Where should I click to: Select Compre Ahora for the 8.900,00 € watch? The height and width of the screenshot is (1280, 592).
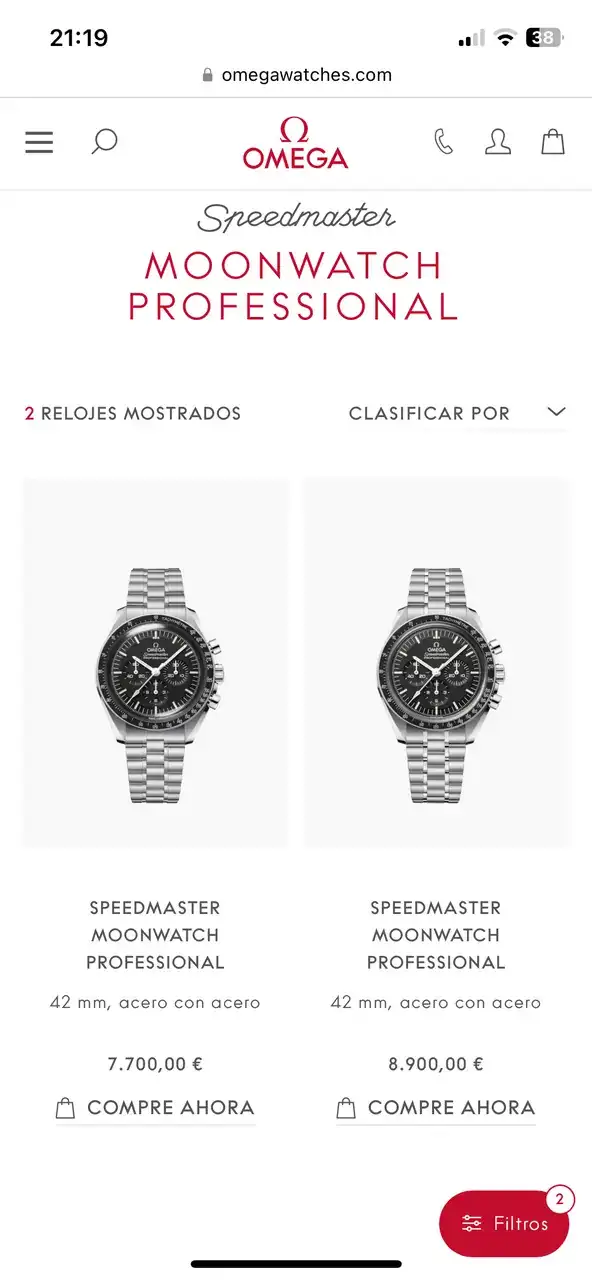pos(436,1108)
